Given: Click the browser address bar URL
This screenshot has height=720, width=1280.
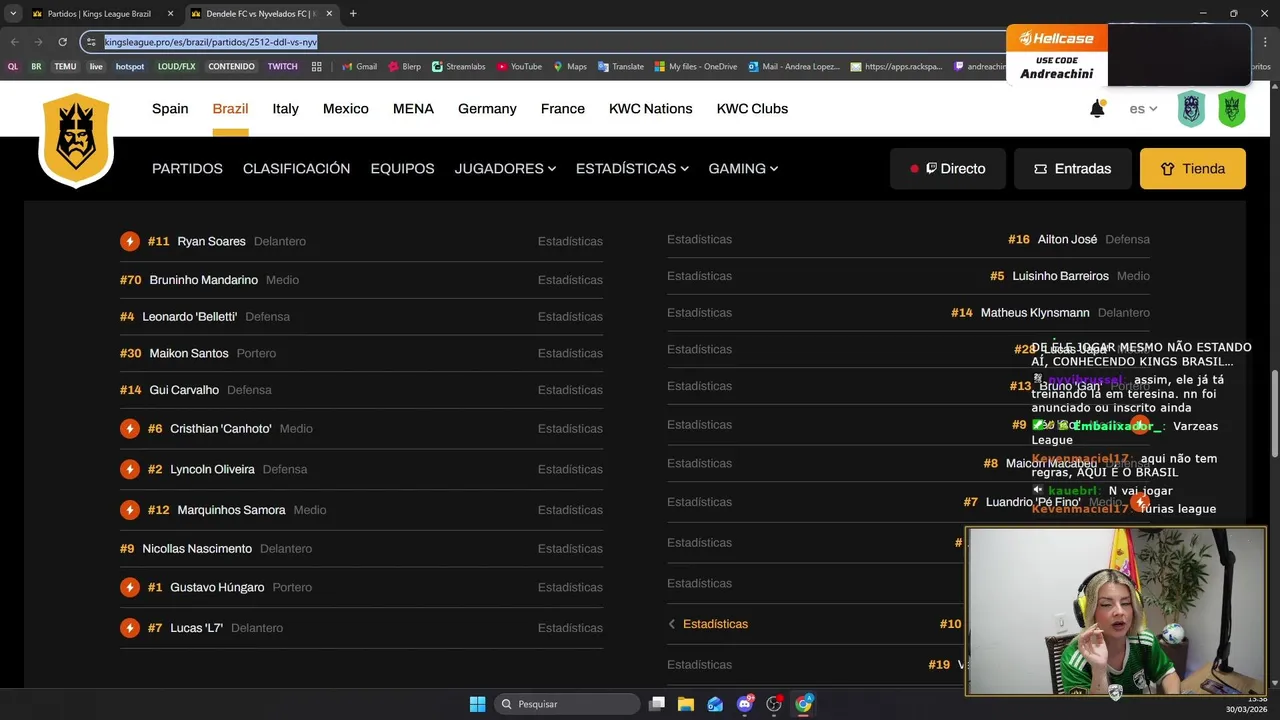Looking at the screenshot, I should point(211,42).
